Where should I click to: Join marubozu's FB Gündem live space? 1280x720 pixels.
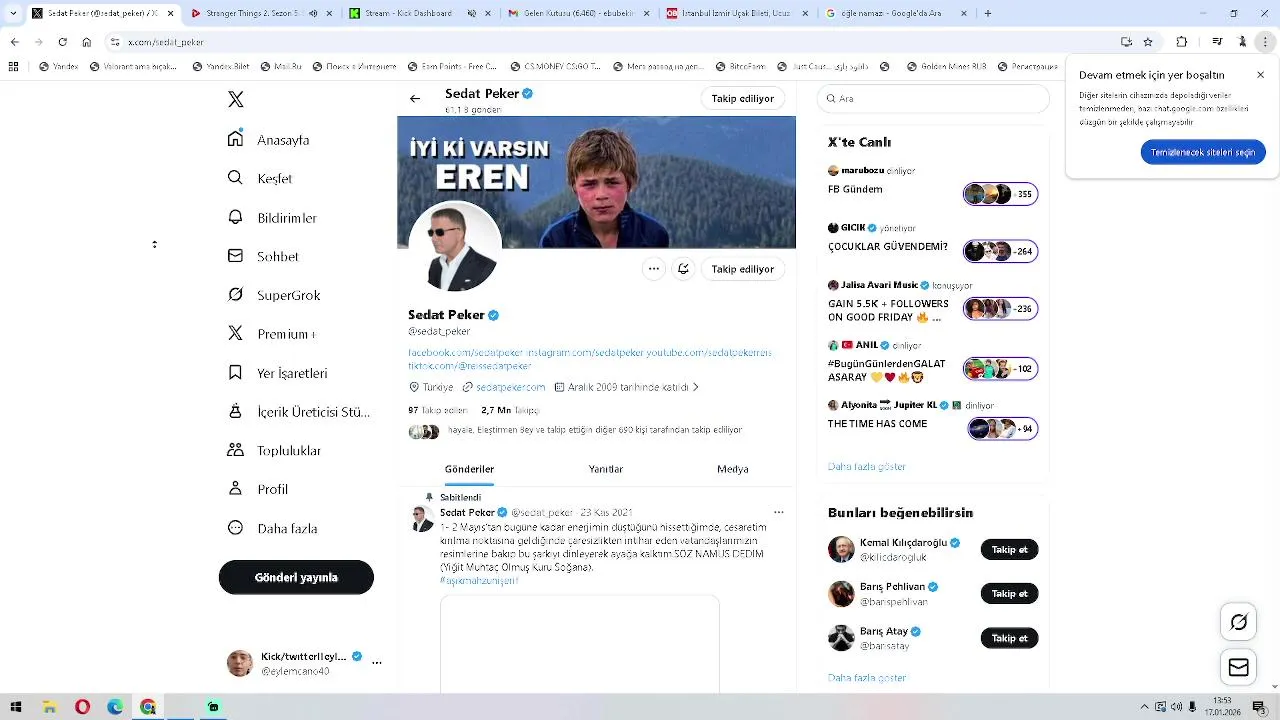1001,194
